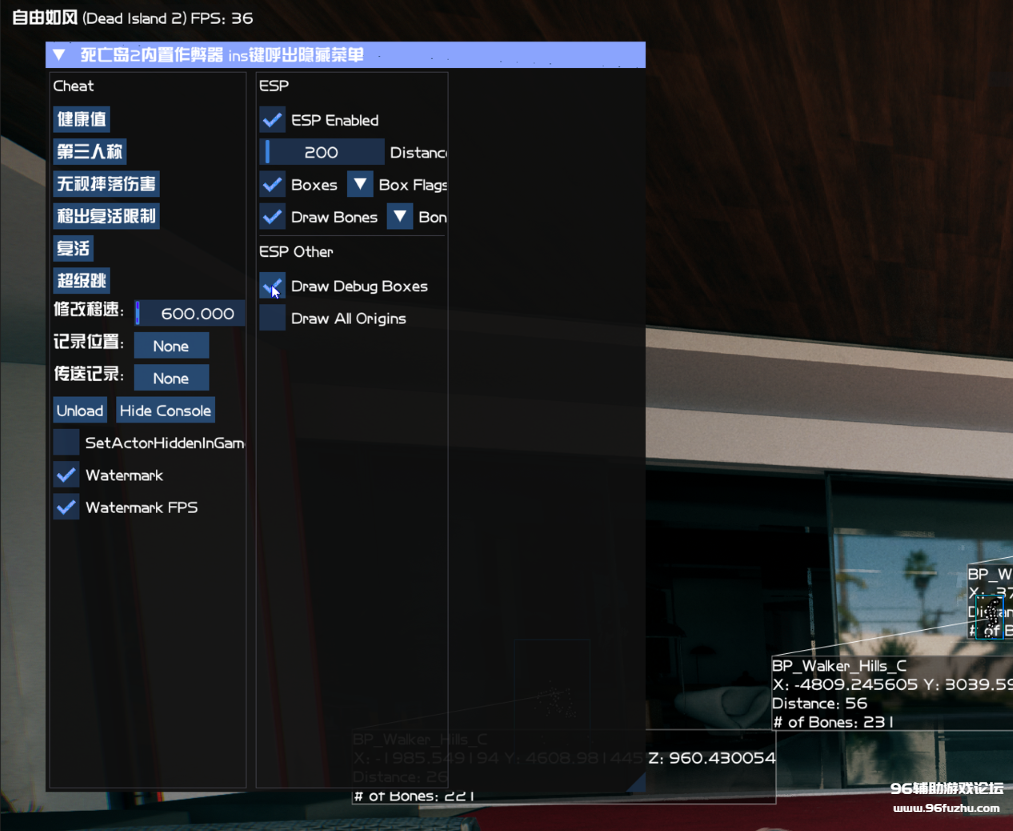The height and width of the screenshot is (831, 1013).
Task: Click the 复活 button
Action: pyautogui.click(x=74, y=248)
